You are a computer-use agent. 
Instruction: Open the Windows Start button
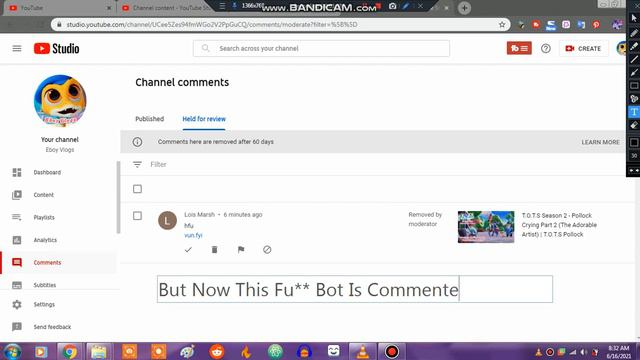(12, 352)
